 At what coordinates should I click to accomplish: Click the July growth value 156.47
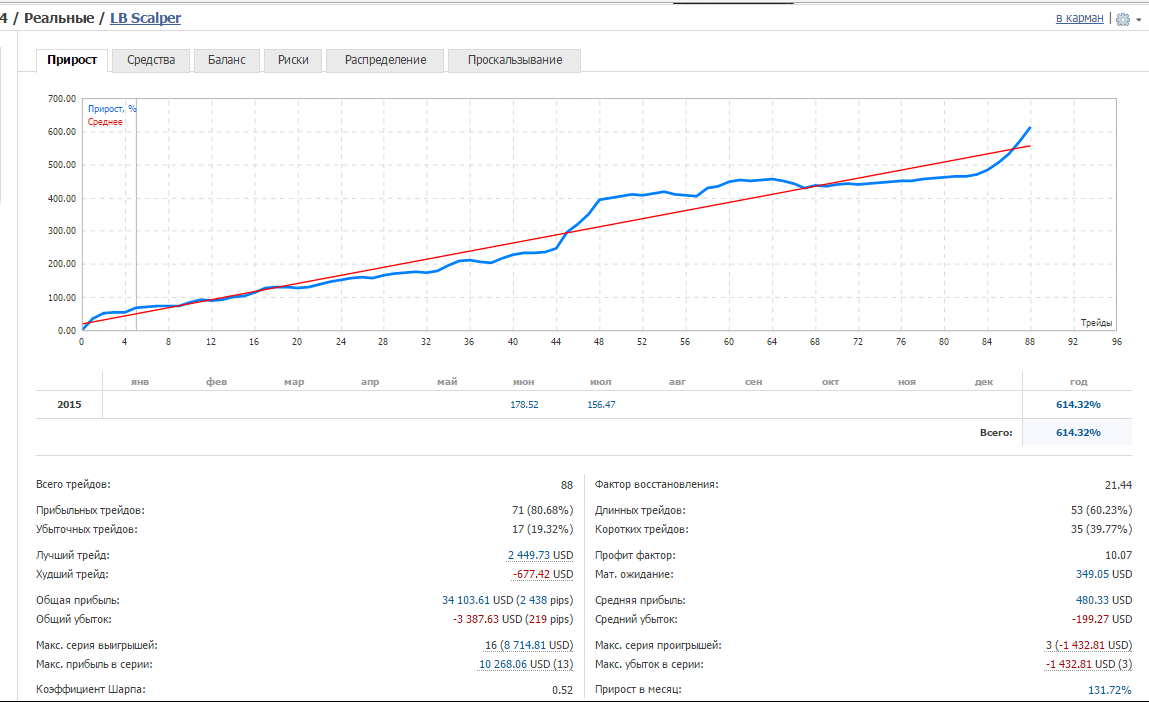pyautogui.click(x=601, y=404)
